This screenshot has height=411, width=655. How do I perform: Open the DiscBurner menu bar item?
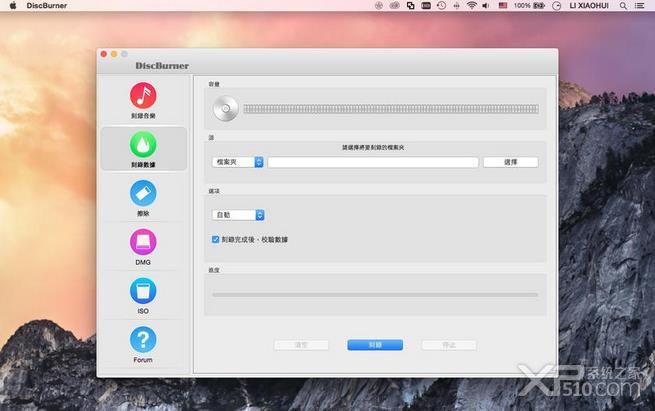pos(46,5)
